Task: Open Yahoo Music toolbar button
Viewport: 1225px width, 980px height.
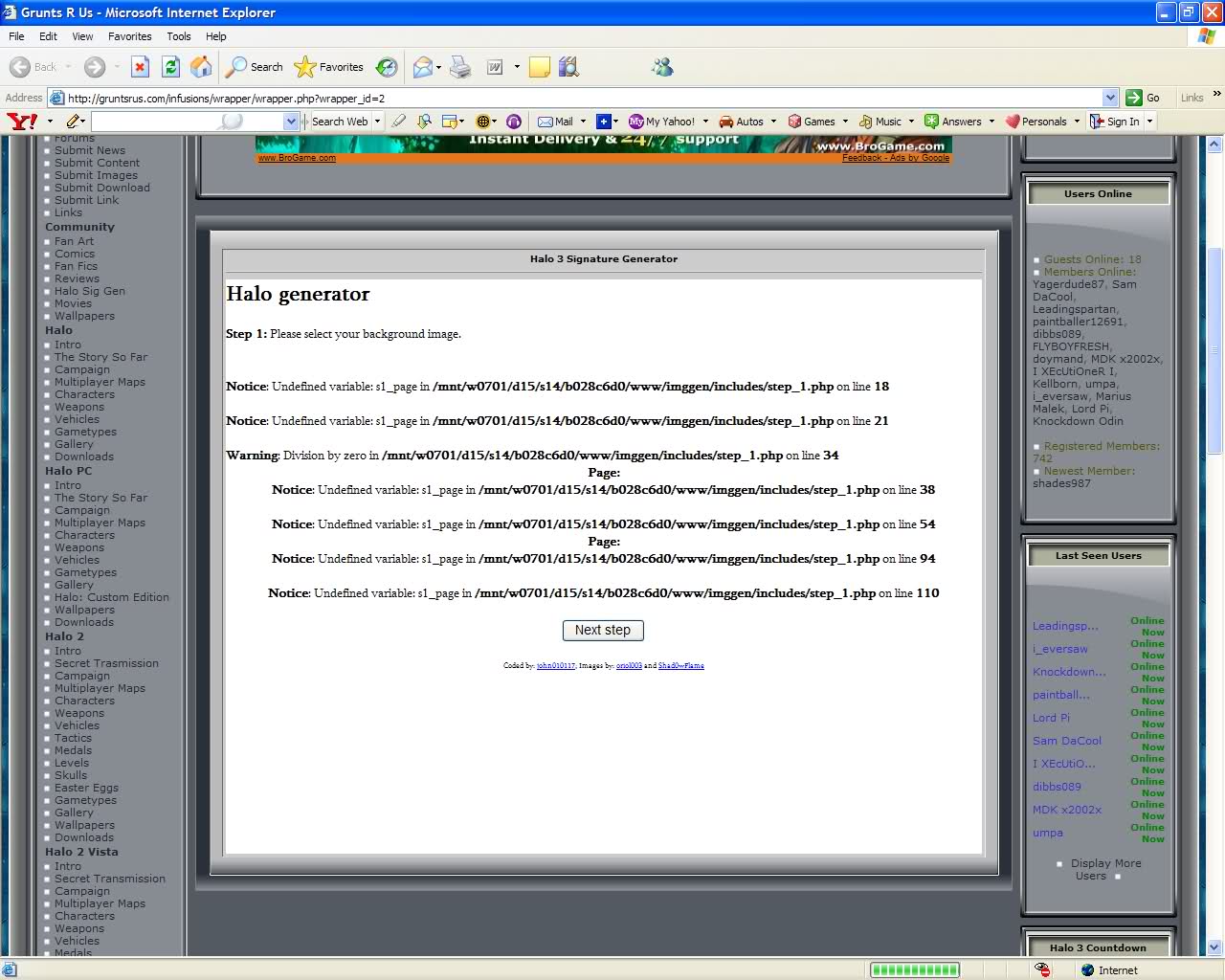Action: click(880, 122)
